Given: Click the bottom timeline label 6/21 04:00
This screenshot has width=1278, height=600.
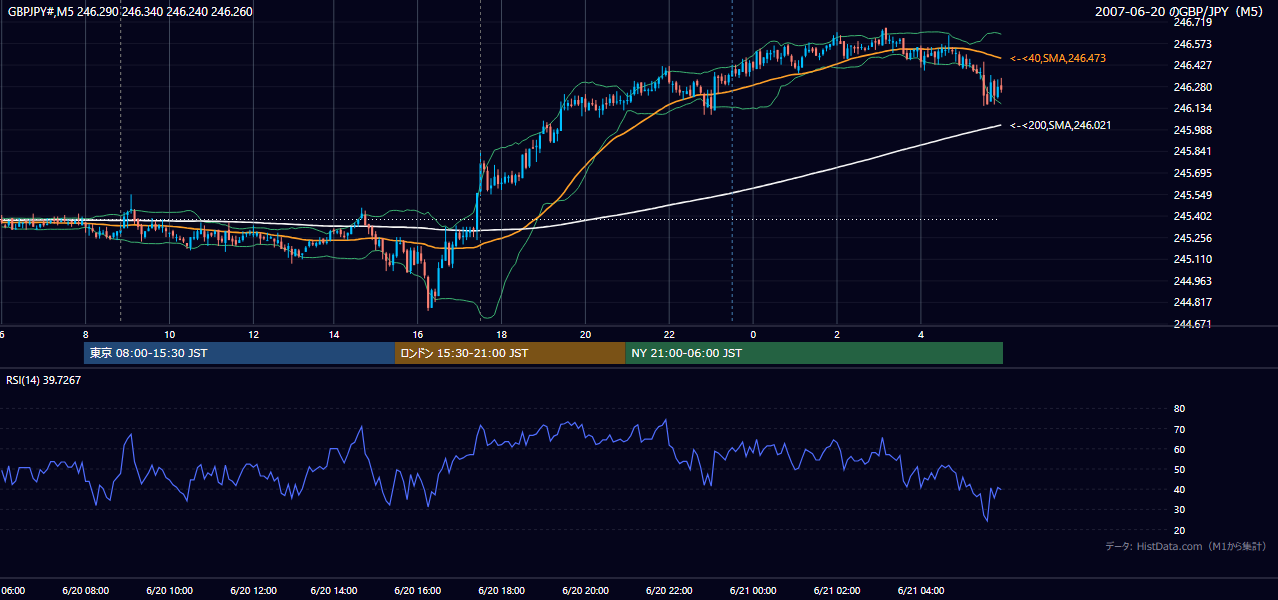Looking at the screenshot, I should pos(921,590).
